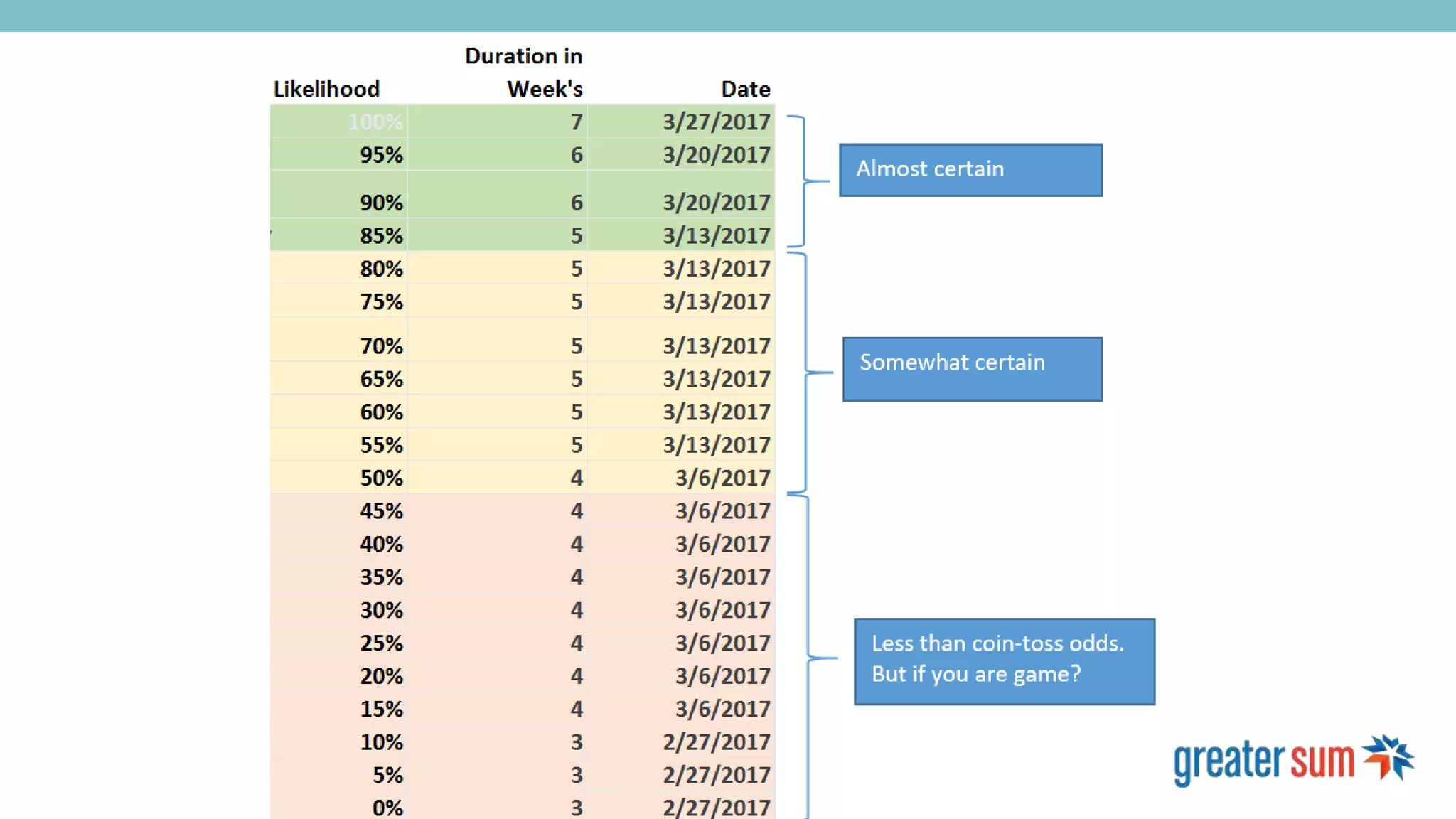The height and width of the screenshot is (819, 1456).
Task: Select the 85% likelihood cell
Action: click(x=381, y=235)
